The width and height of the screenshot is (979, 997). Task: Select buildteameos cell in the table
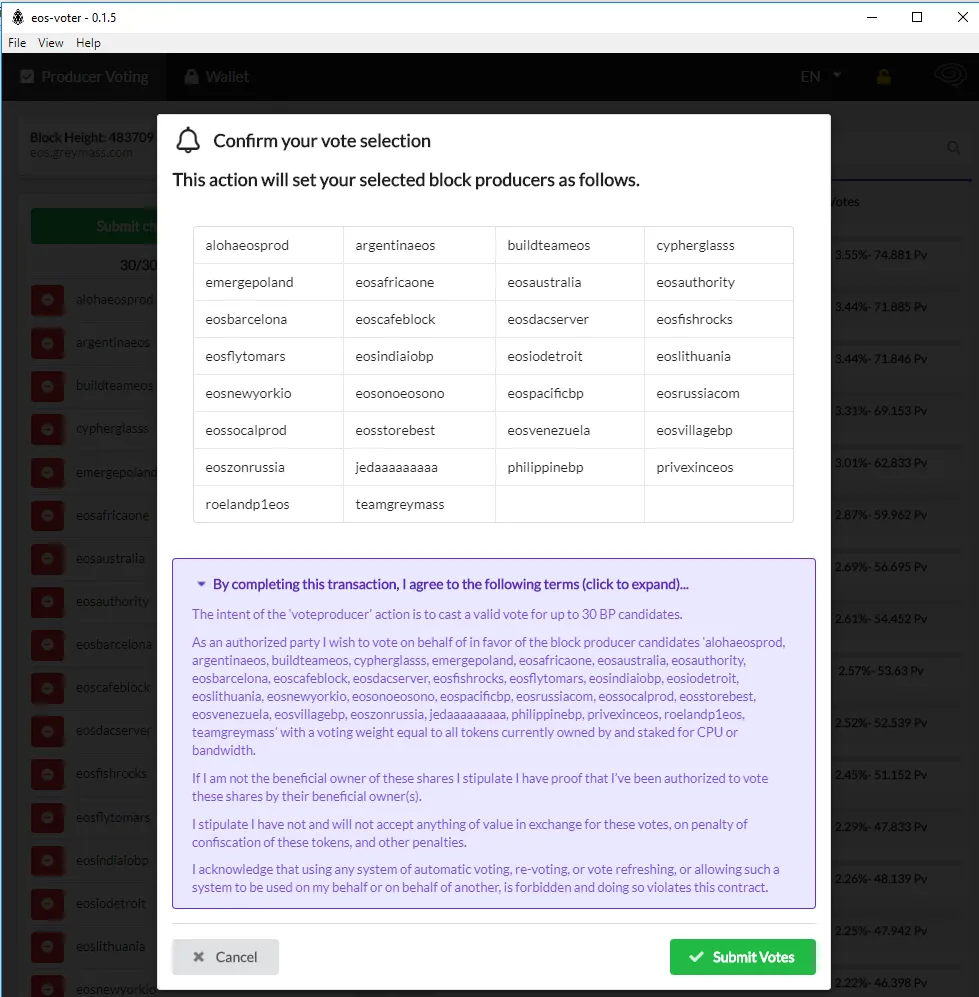pos(570,245)
